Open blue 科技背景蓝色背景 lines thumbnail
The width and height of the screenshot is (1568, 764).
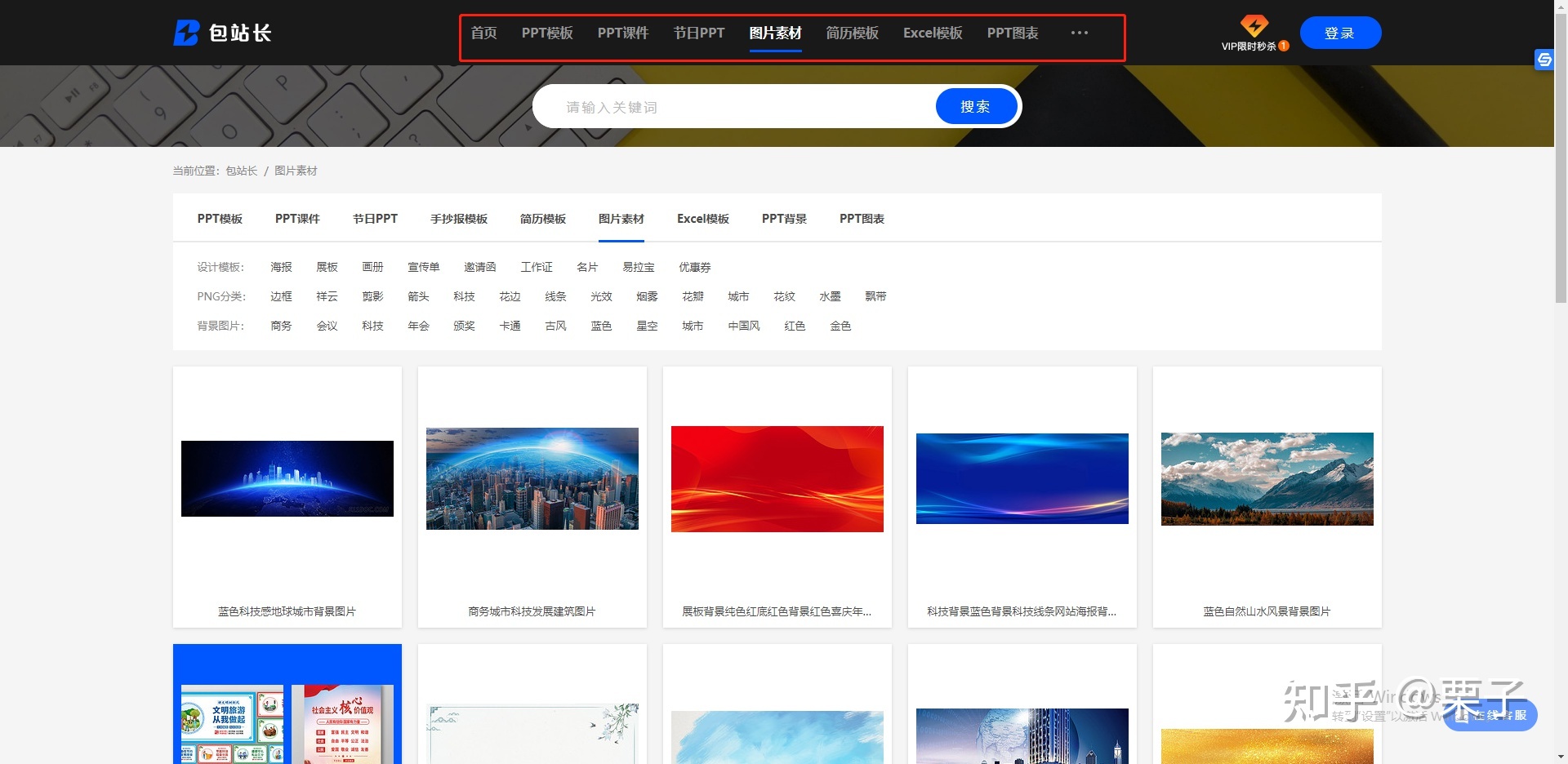coord(1022,478)
